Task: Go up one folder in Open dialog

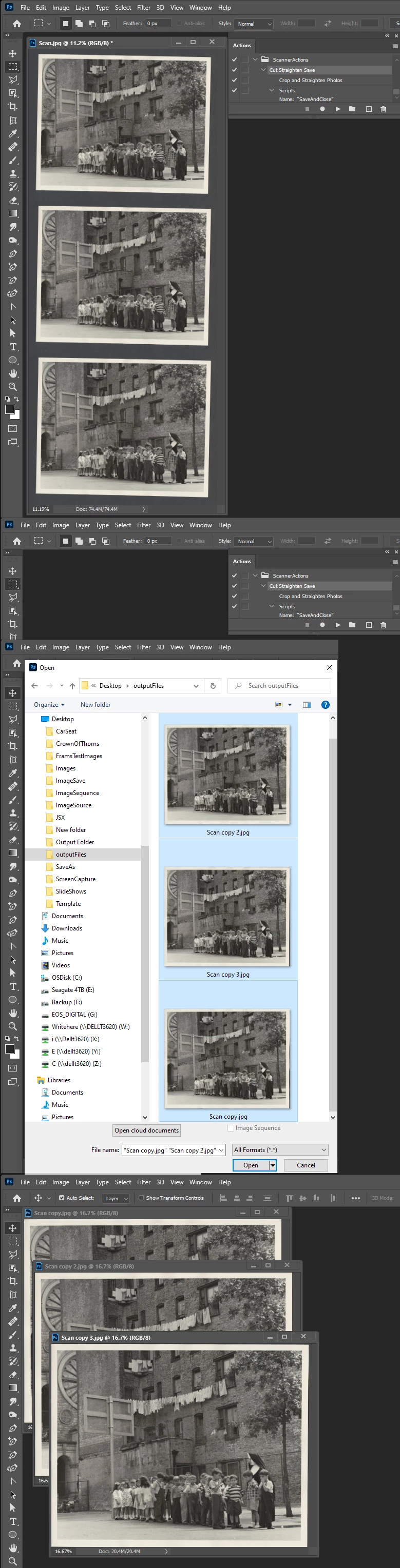Action: point(72,685)
